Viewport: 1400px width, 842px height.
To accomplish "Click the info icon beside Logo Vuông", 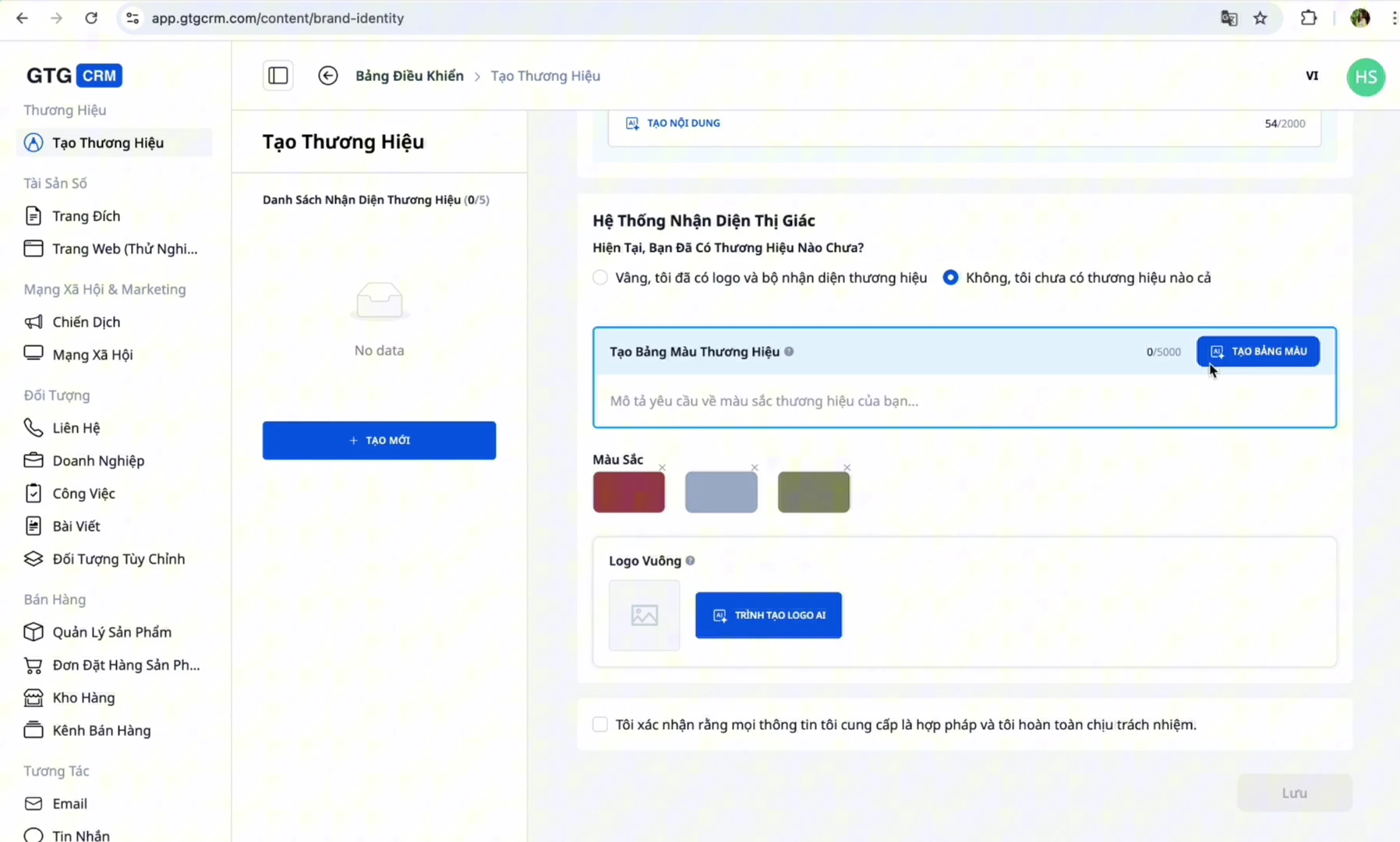I will (x=691, y=561).
